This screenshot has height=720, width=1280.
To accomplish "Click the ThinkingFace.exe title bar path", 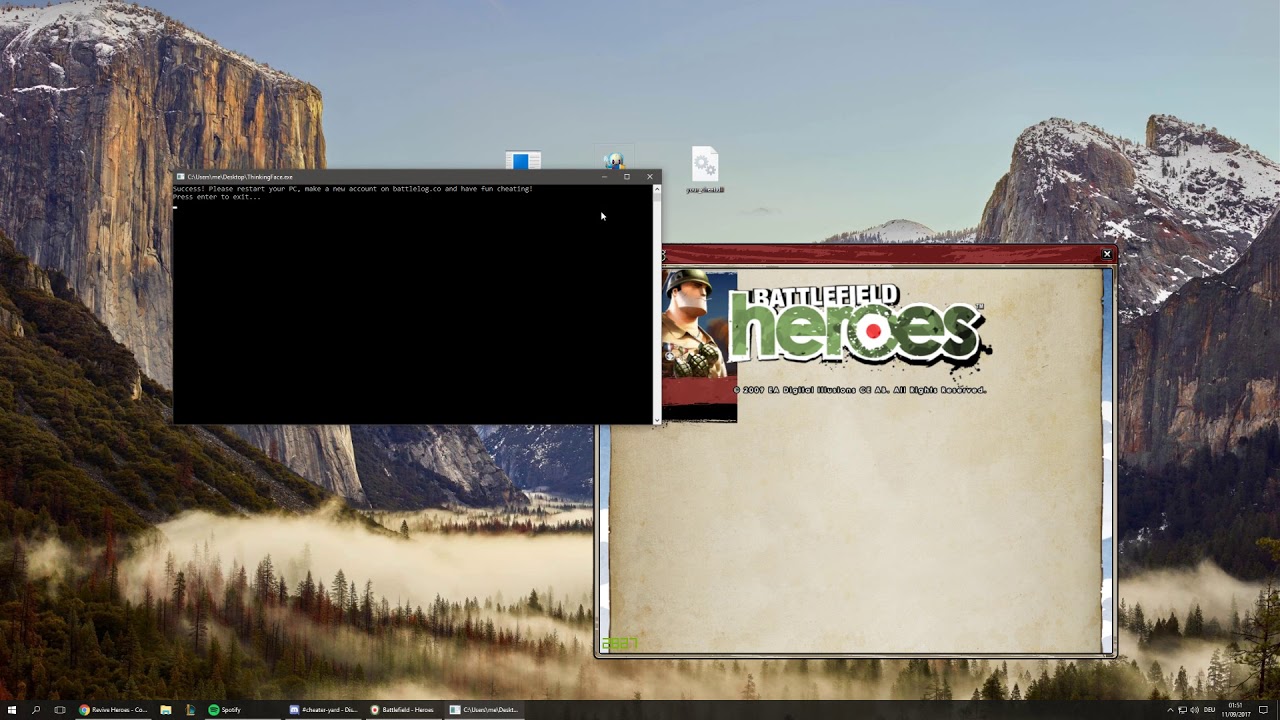I will [x=240, y=177].
